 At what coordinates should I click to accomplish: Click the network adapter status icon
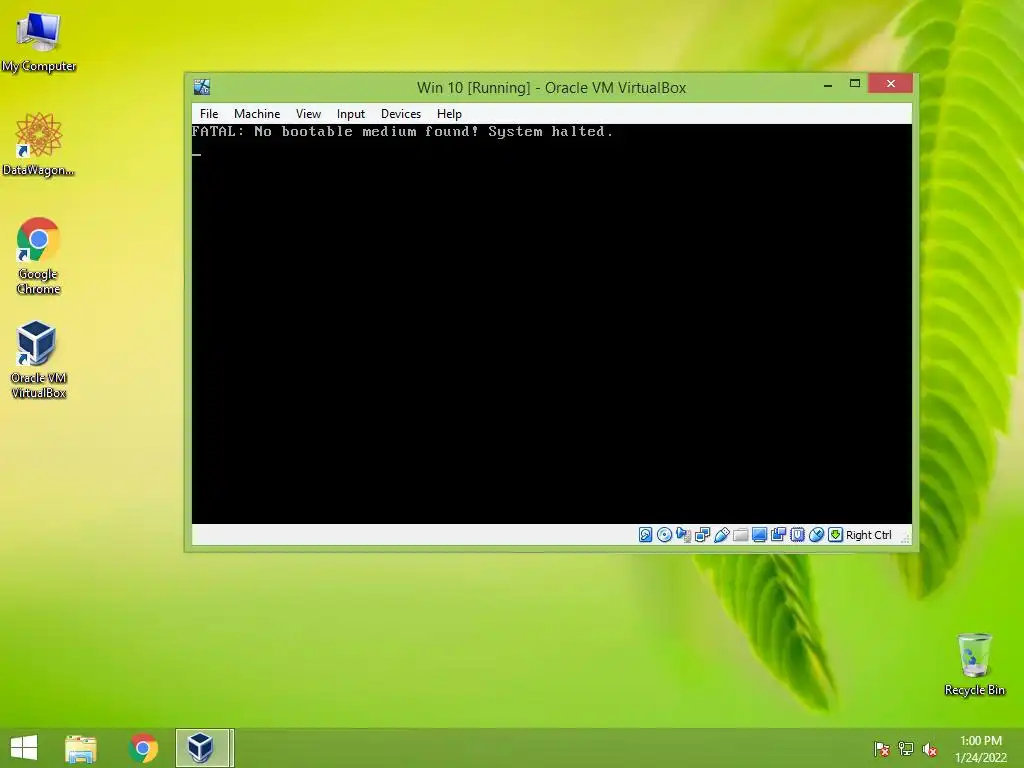pyautogui.click(x=702, y=535)
